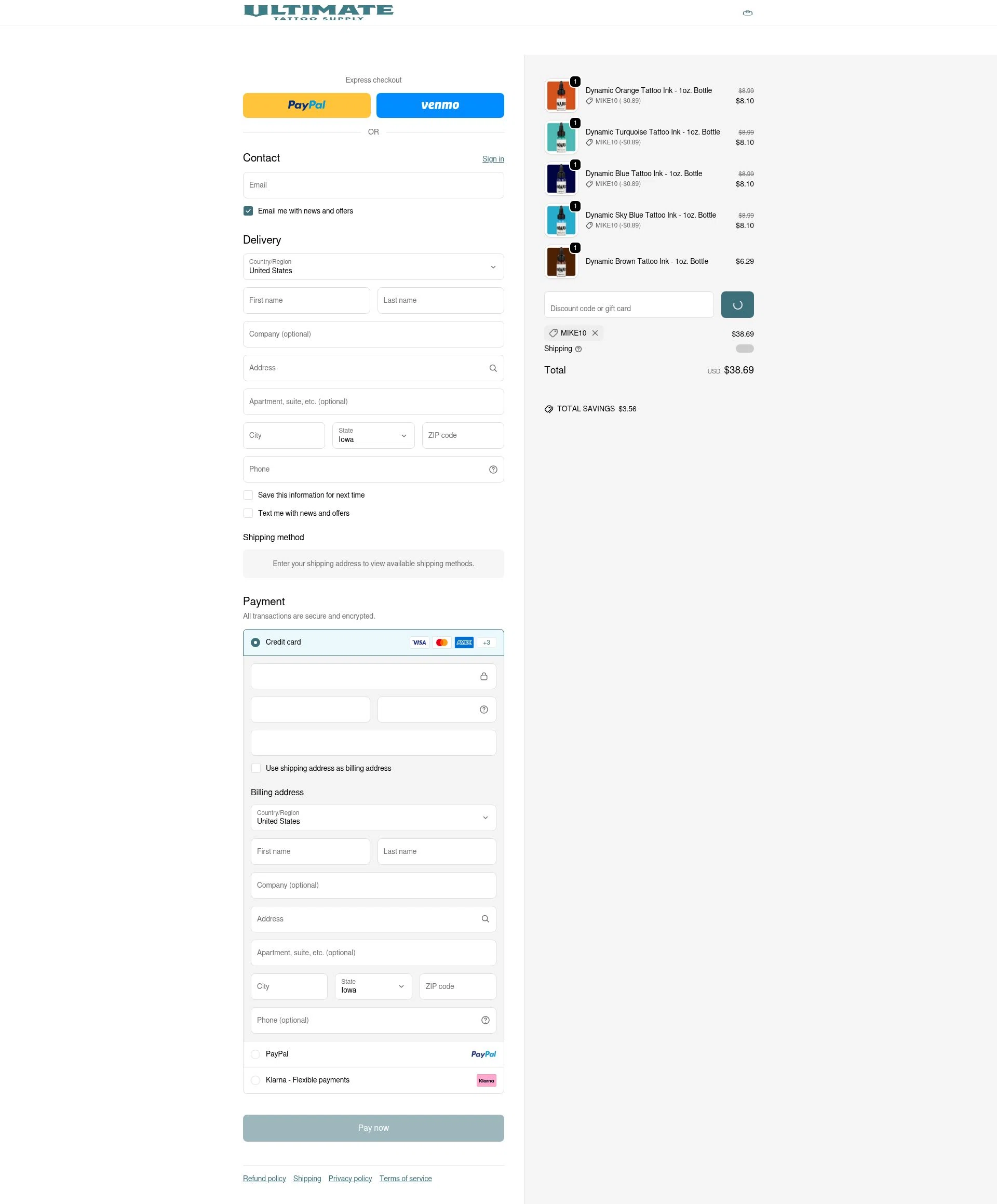Open the billing Country/Region dropdown
The height and width of the screenshot is (1204, 997).
click(373, 818)
